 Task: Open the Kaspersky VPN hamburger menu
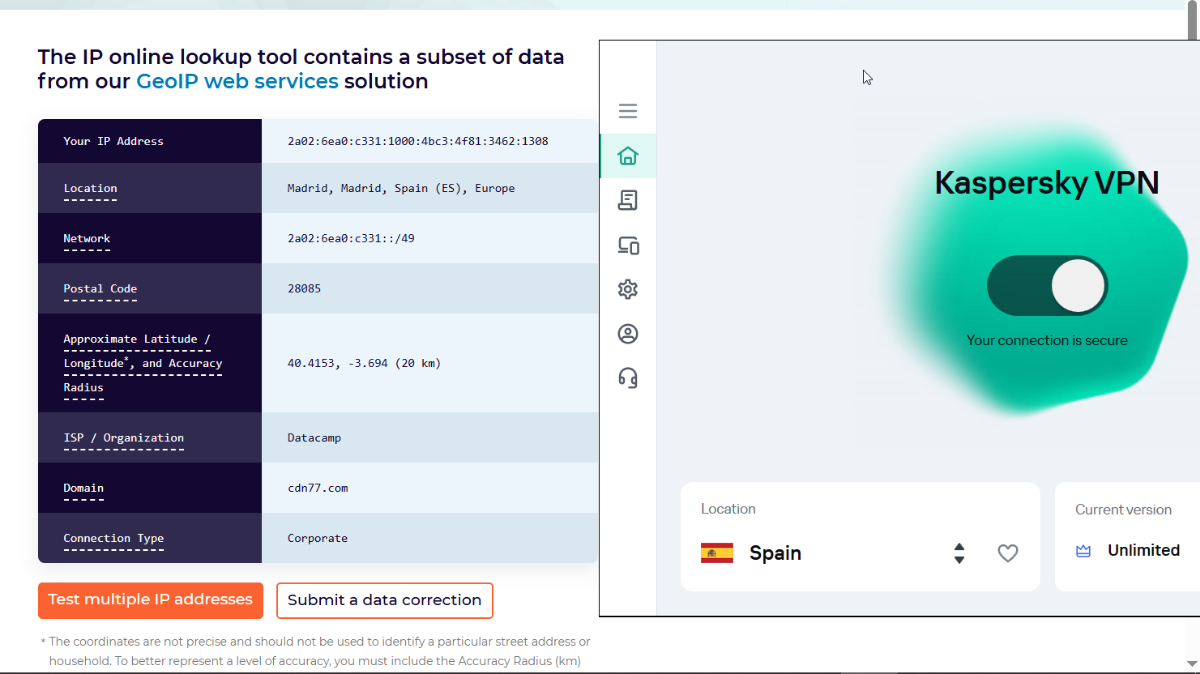click(x=628, y=111)
